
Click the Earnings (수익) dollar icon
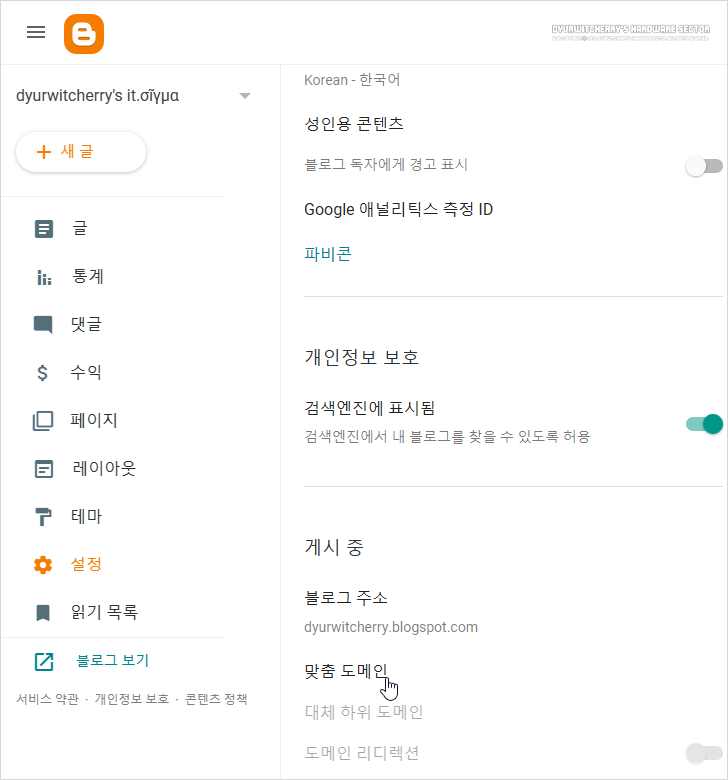[x=43, y=373]
